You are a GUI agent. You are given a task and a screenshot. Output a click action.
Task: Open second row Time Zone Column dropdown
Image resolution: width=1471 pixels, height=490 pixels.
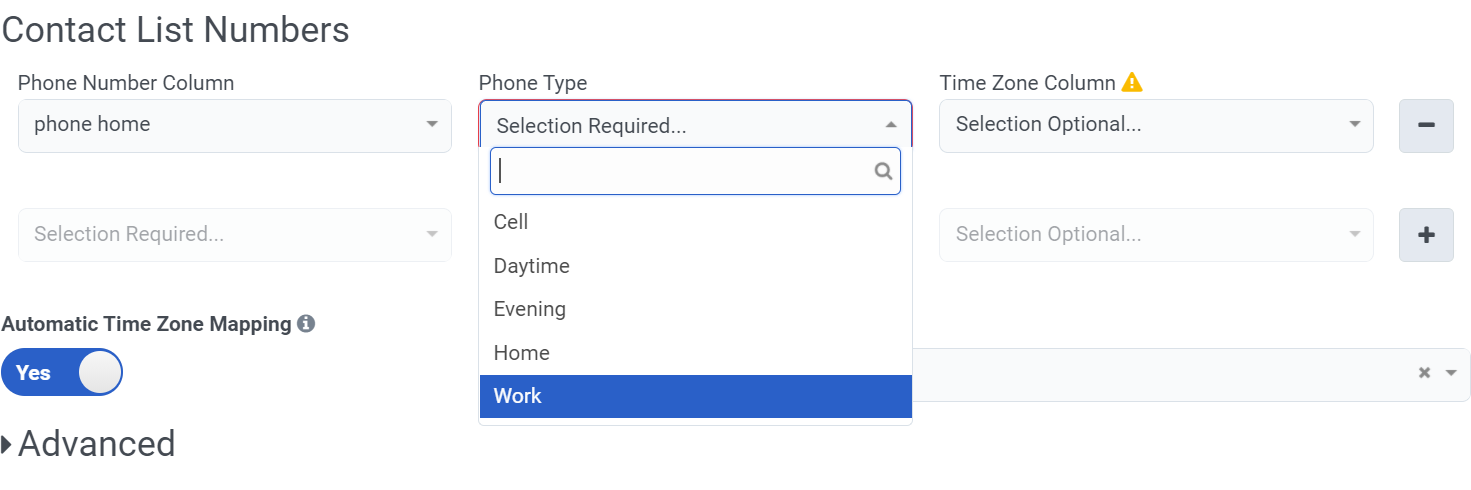pos(1155,235)
